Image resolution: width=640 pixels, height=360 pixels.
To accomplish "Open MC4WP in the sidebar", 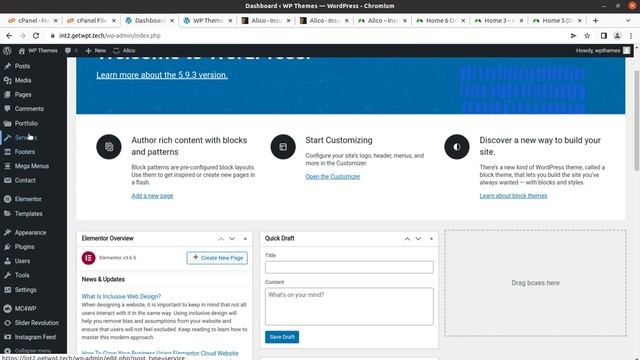I will [x=25, y=309].
